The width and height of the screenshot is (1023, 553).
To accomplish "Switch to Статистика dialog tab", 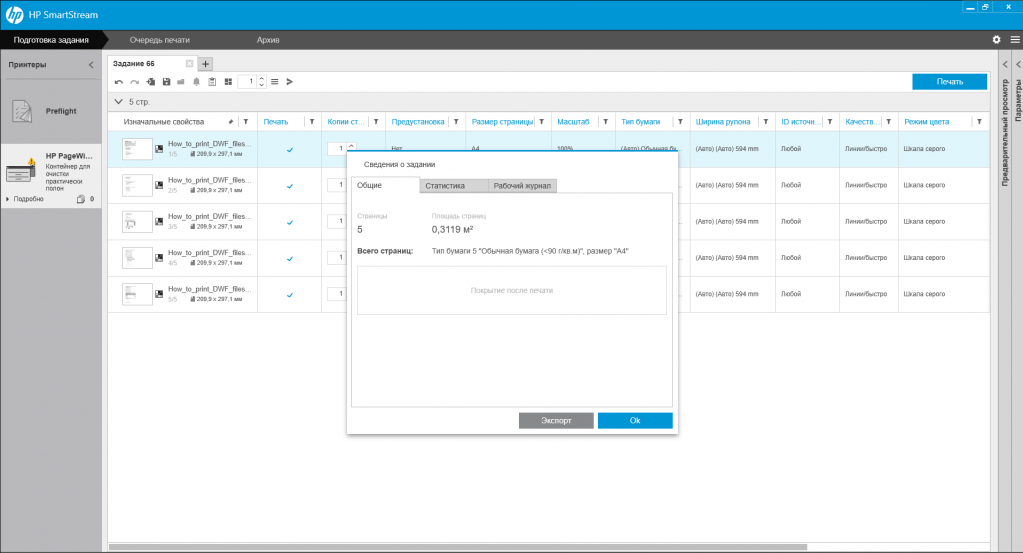I will (x=454, y=186).
